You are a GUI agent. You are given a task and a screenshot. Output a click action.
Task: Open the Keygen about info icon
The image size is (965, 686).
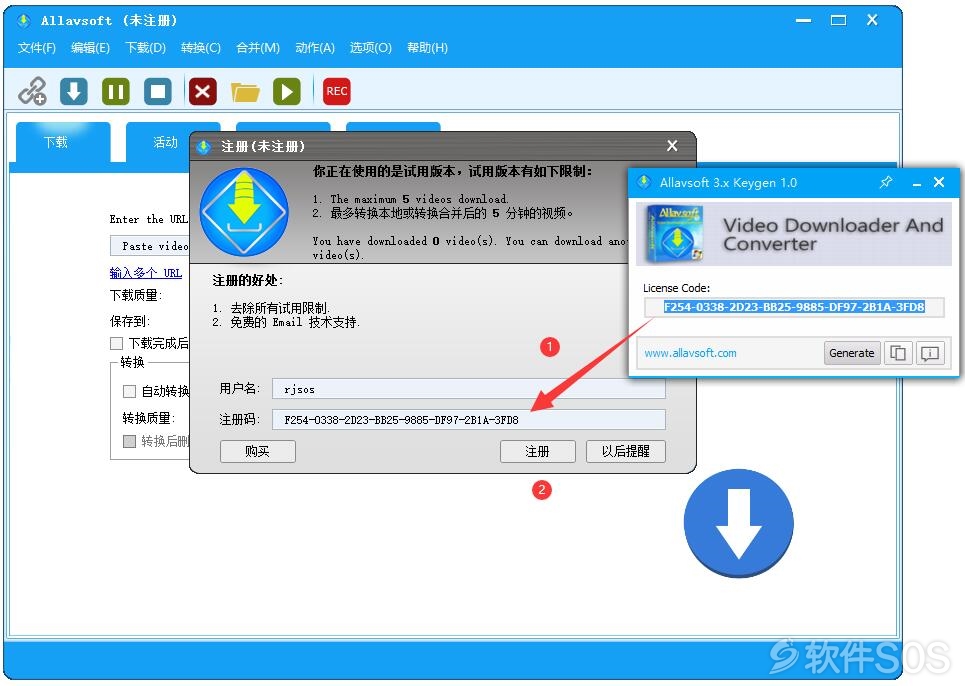pyautogui.click(x=930, y=353)
